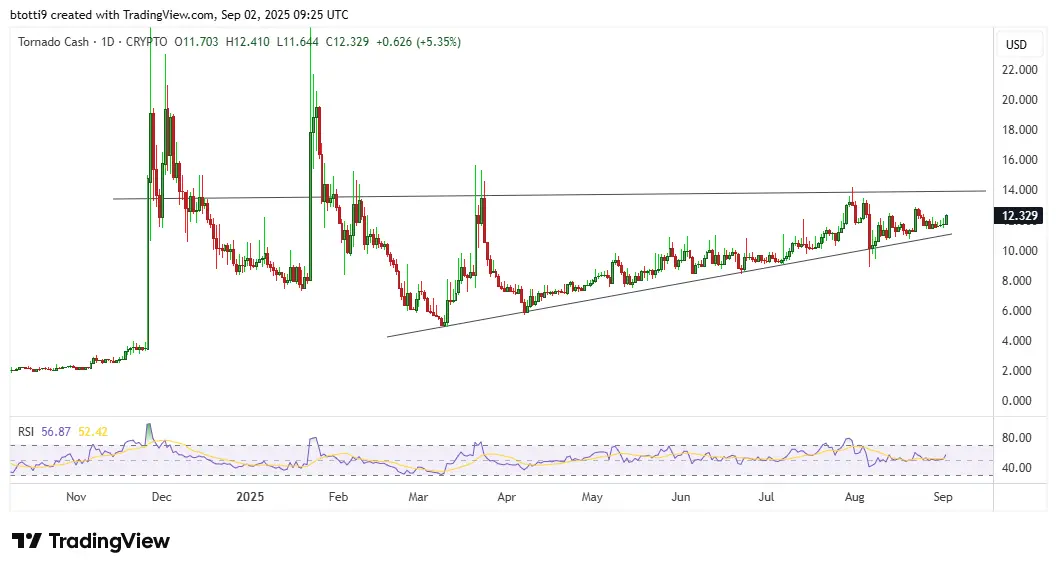1057x571 pixels.
Task: Click the 2025 date axis label
Action: [x=250, y=497]
